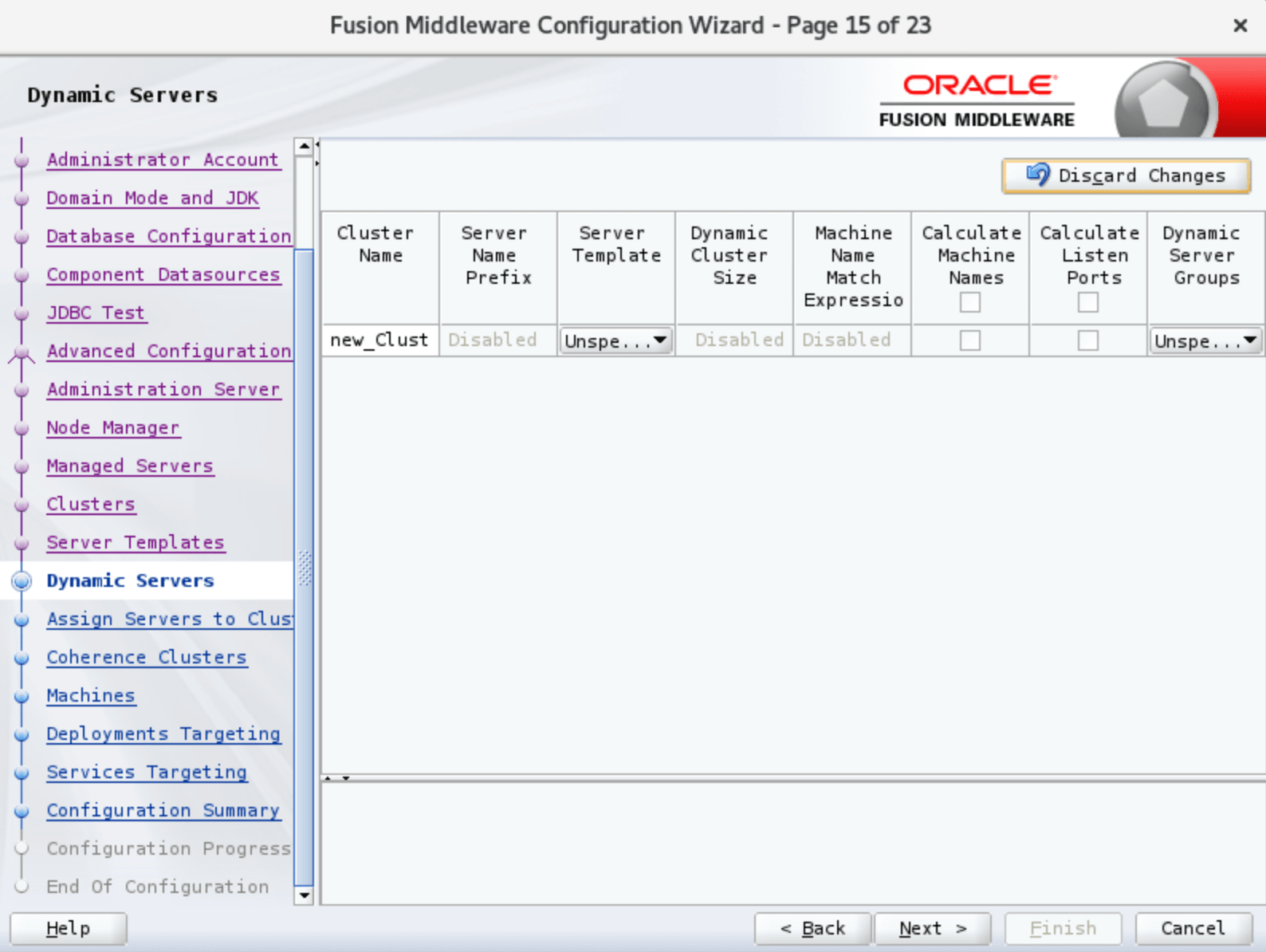Navigate to Server Templates step
The width and height of the screenshot is (1266, 952).
pos(136,542)
